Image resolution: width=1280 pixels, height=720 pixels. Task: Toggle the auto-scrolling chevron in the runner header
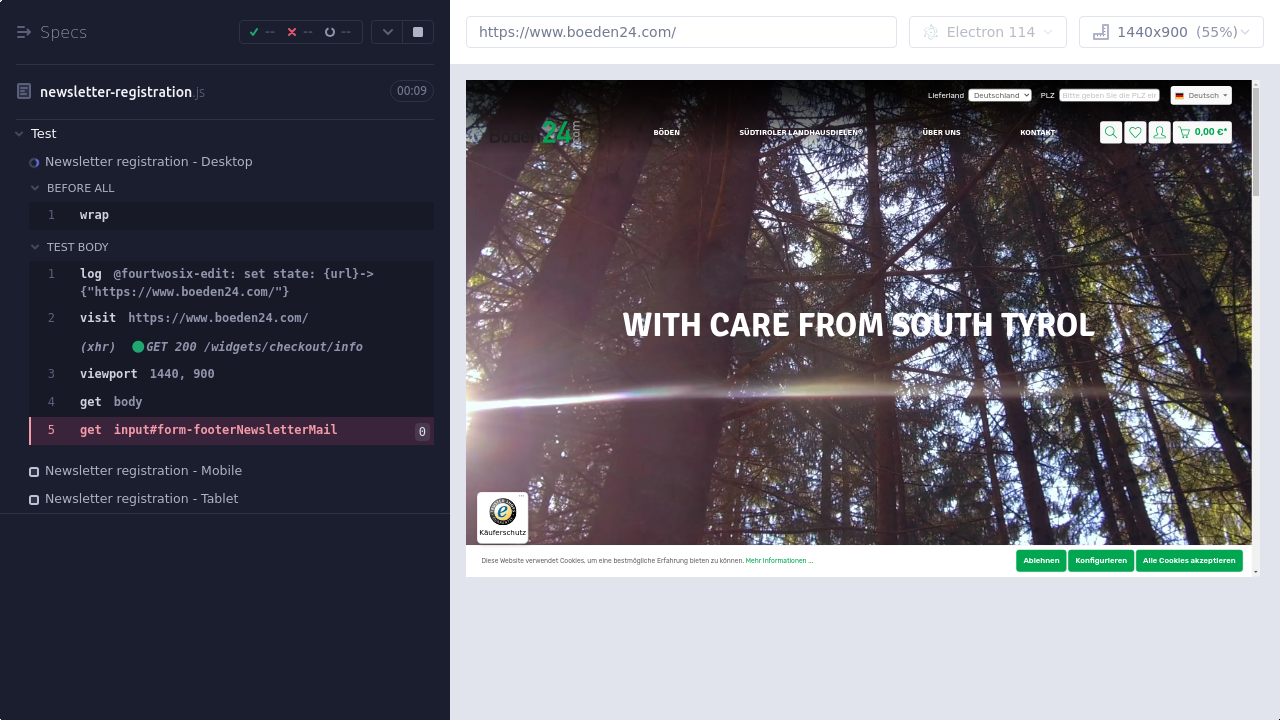(x=387, y=32)
